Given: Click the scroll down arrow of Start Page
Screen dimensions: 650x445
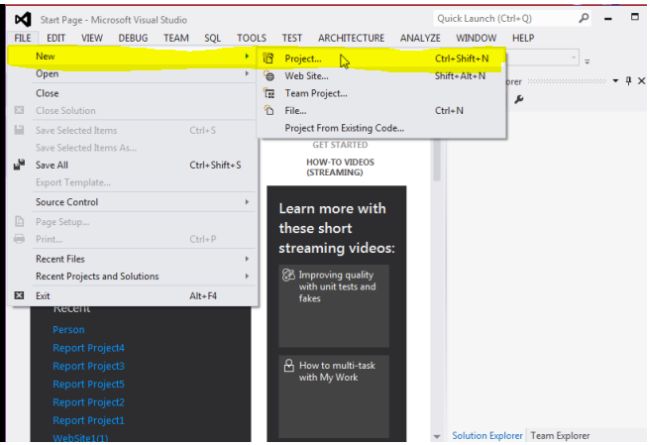Looking at the screenshot, I should (x=437, y=436).
